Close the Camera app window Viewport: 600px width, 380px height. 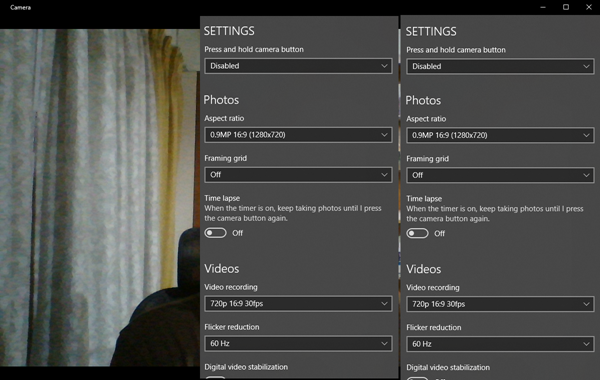click(589, 7)
